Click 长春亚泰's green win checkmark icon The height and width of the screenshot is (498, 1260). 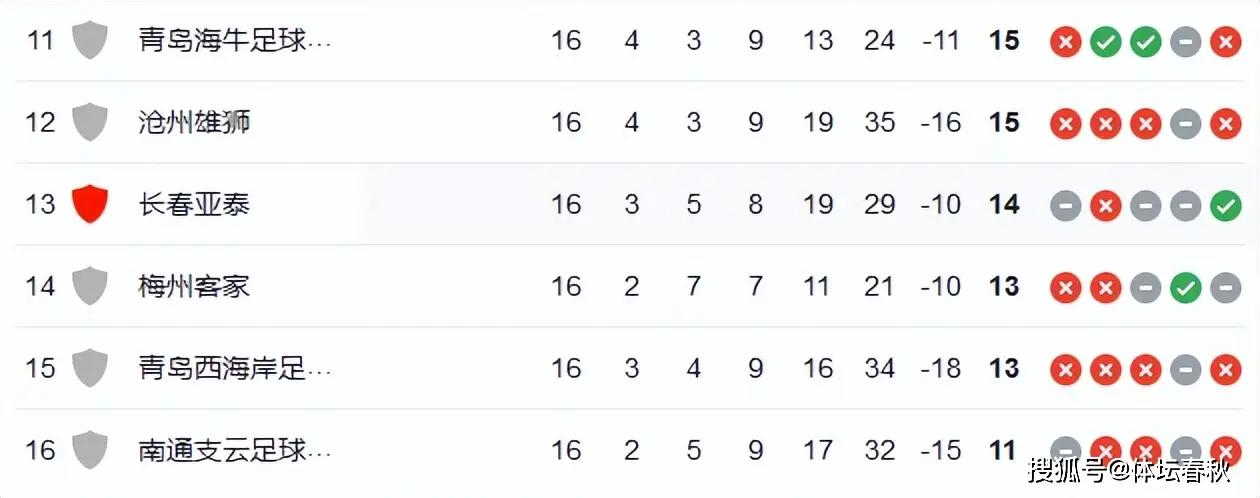(x=1225, y=205)
